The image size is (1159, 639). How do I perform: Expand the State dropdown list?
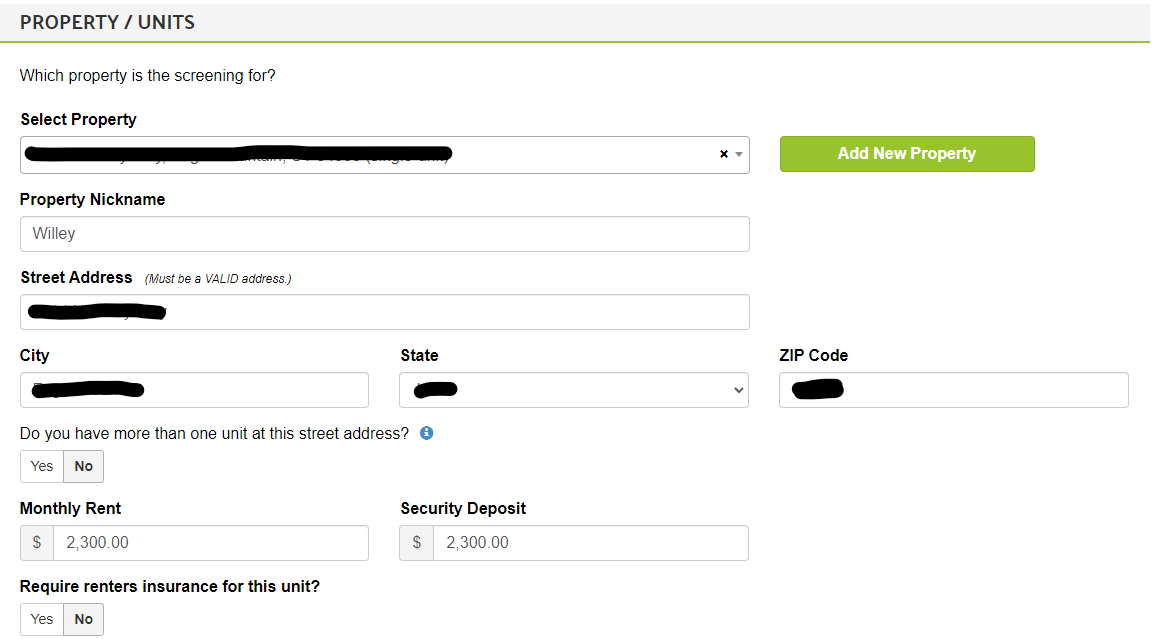(x=738, y=390)
